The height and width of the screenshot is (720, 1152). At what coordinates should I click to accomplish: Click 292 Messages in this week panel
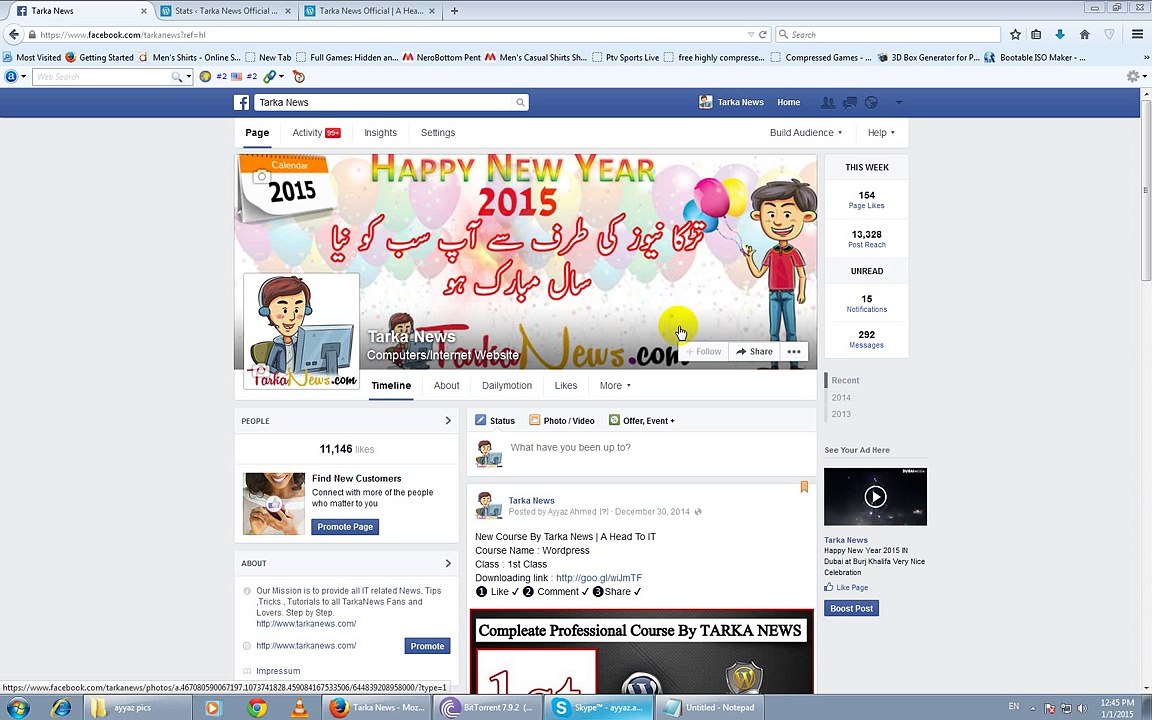click(x=866, y=339)
